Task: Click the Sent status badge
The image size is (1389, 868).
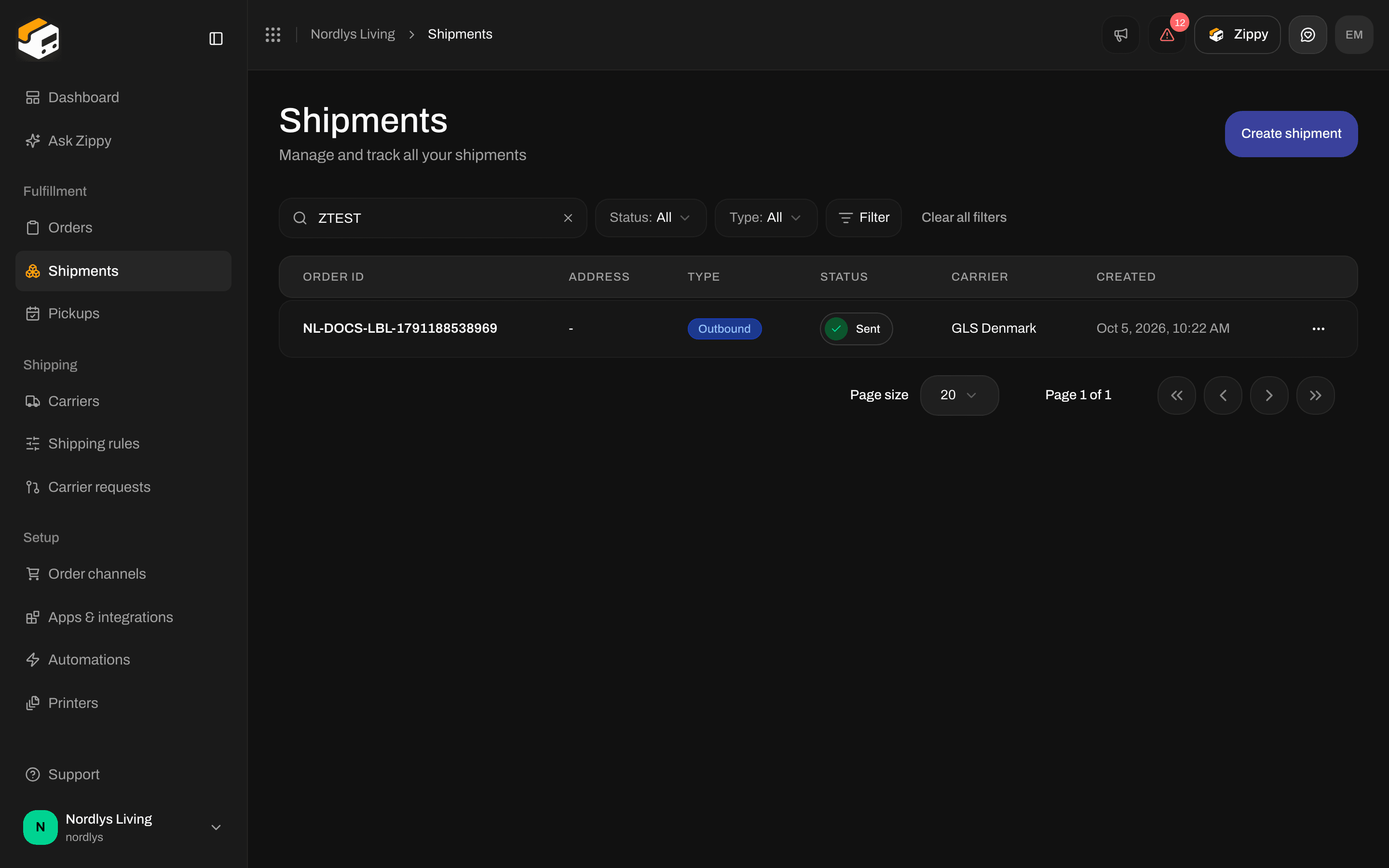Action: click(856, 329)
